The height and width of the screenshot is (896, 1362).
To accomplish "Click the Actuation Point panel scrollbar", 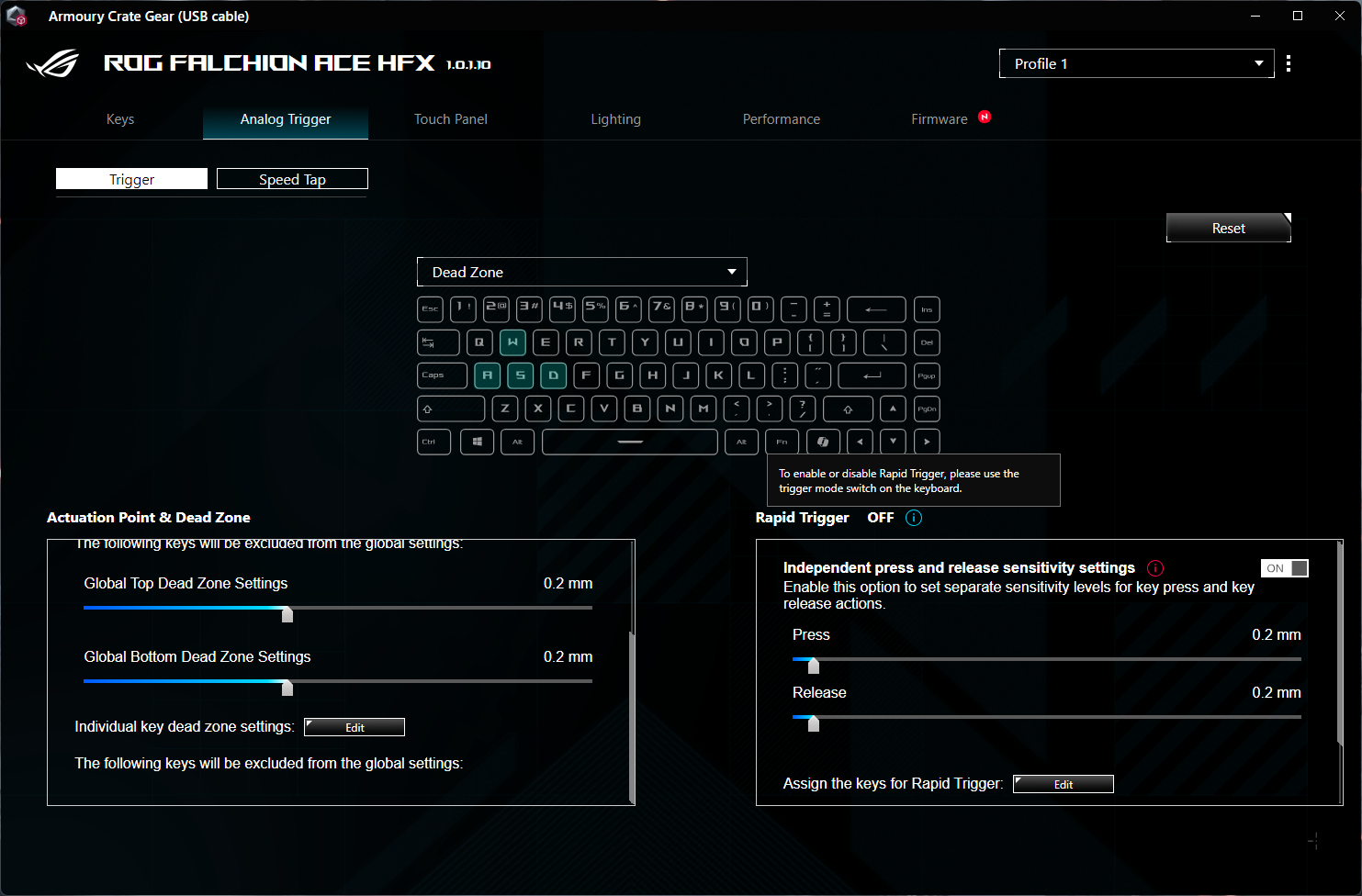I will pyautogui.click(x=632, y=716).
